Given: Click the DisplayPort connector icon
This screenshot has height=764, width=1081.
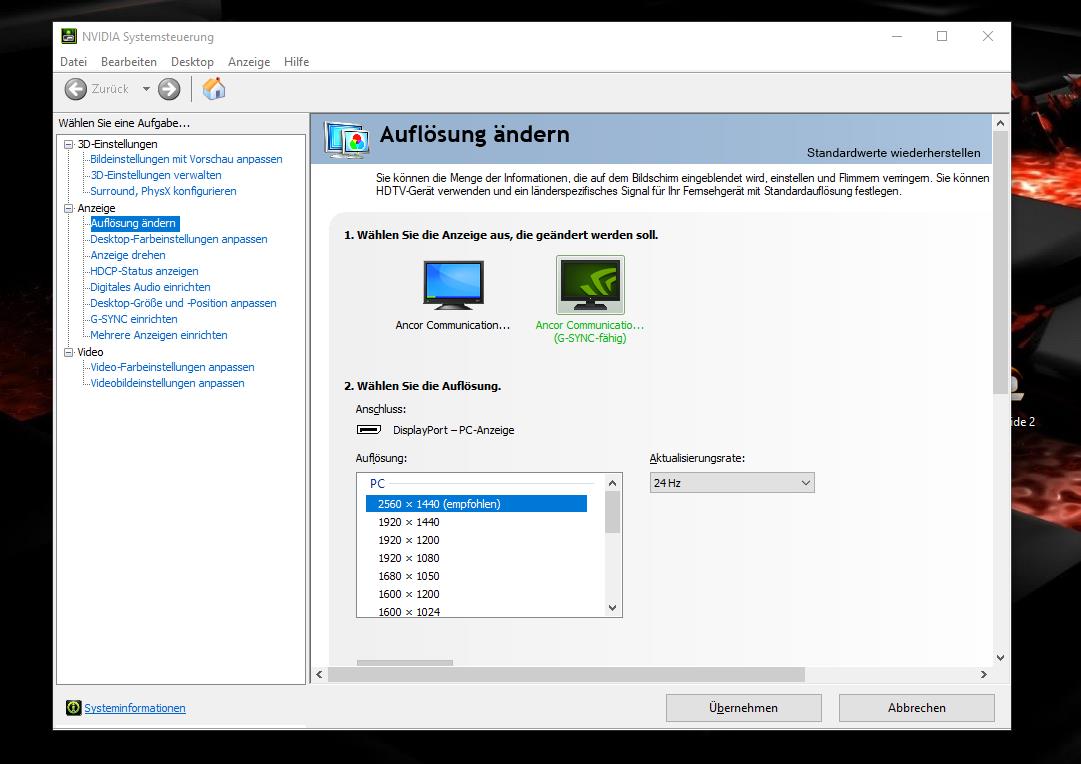Looking at the screenshot, I should (x=369, y=430).
